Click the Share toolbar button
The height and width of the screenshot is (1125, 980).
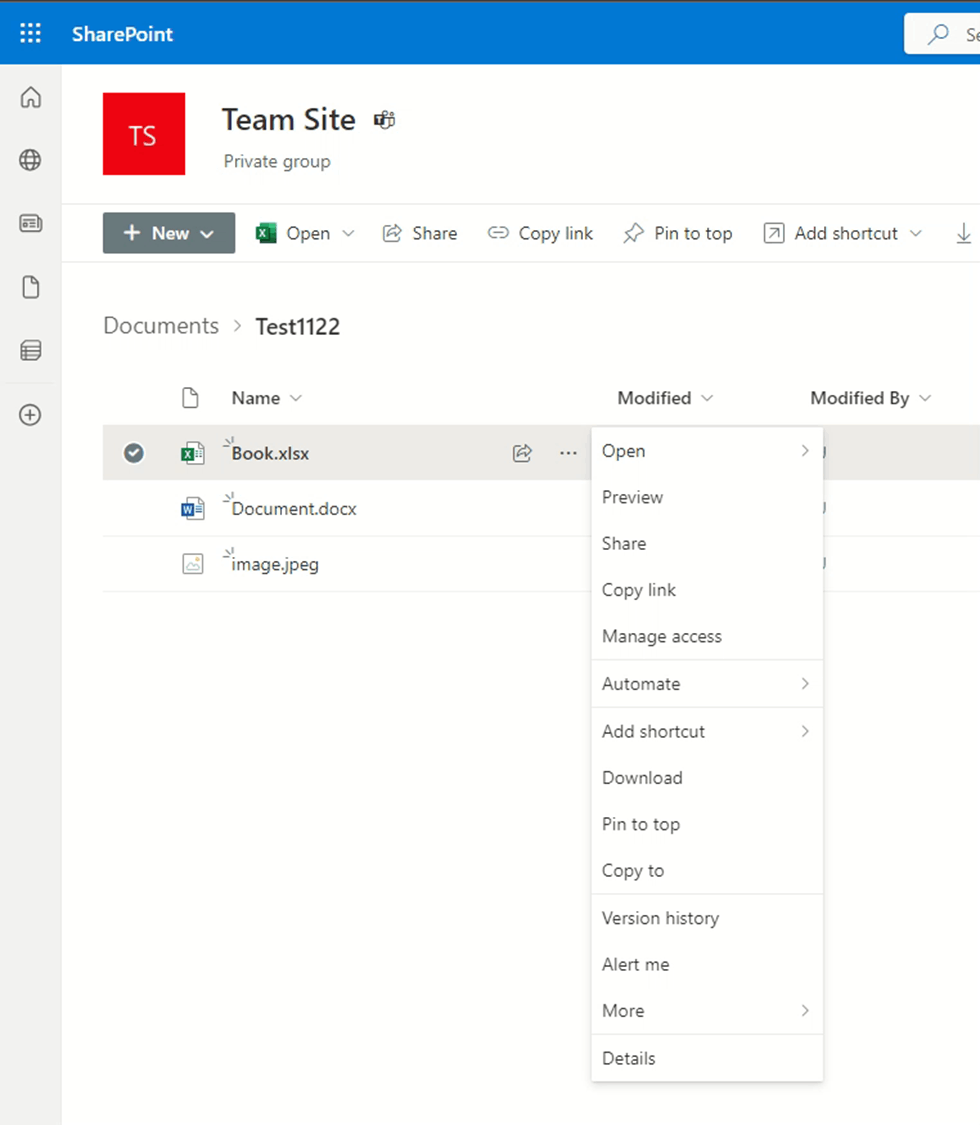[x=420, y=233]
